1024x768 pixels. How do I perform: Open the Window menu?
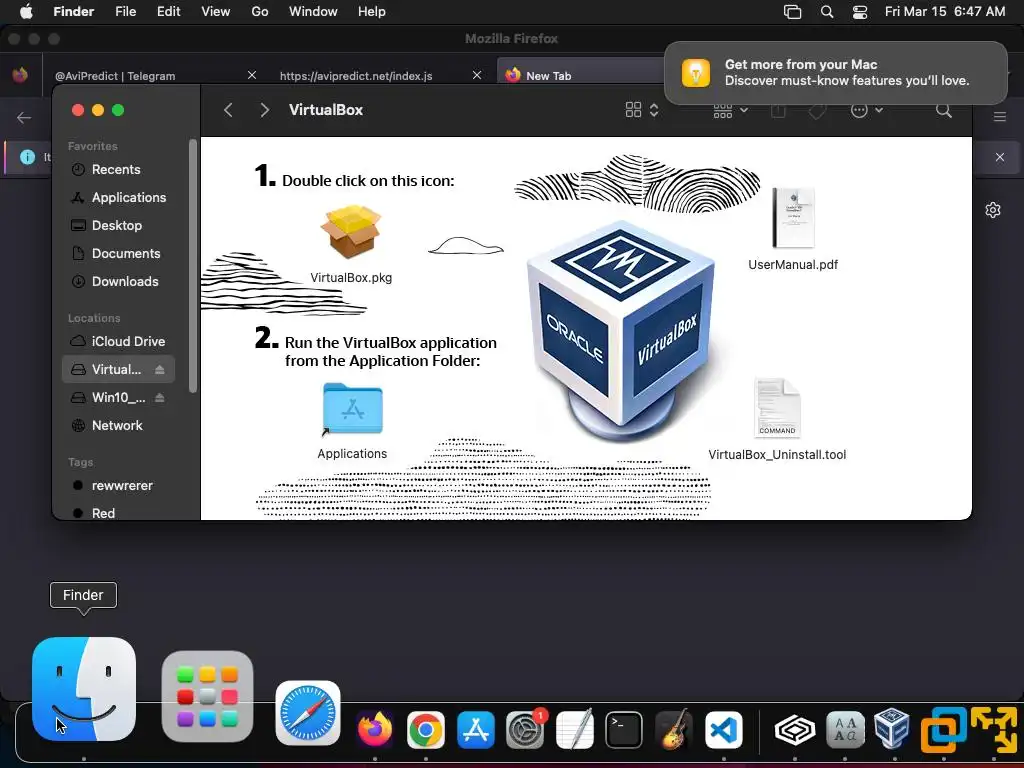pos(313,11)
